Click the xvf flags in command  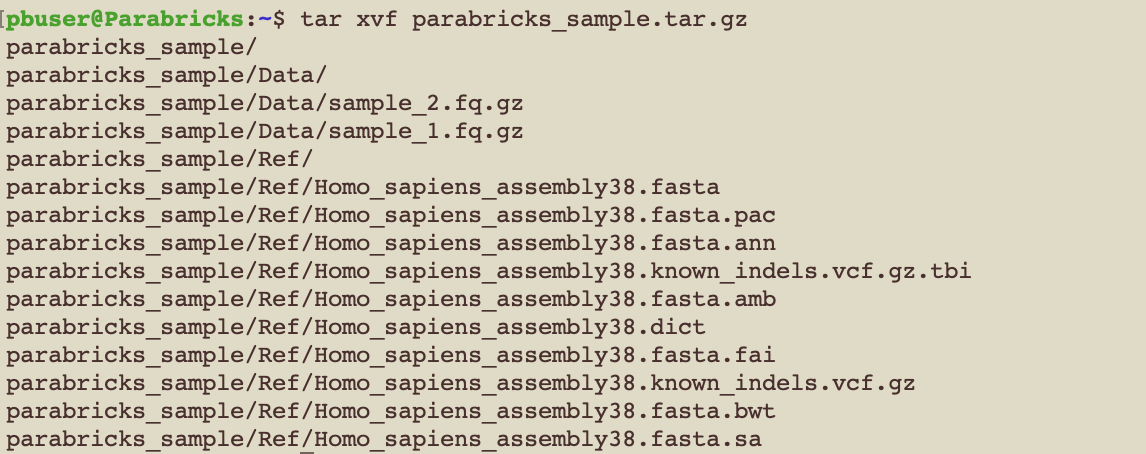[376, 19]
